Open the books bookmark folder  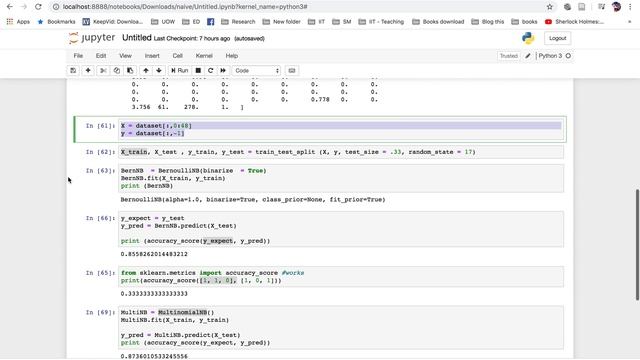click(x=524, y=22)
